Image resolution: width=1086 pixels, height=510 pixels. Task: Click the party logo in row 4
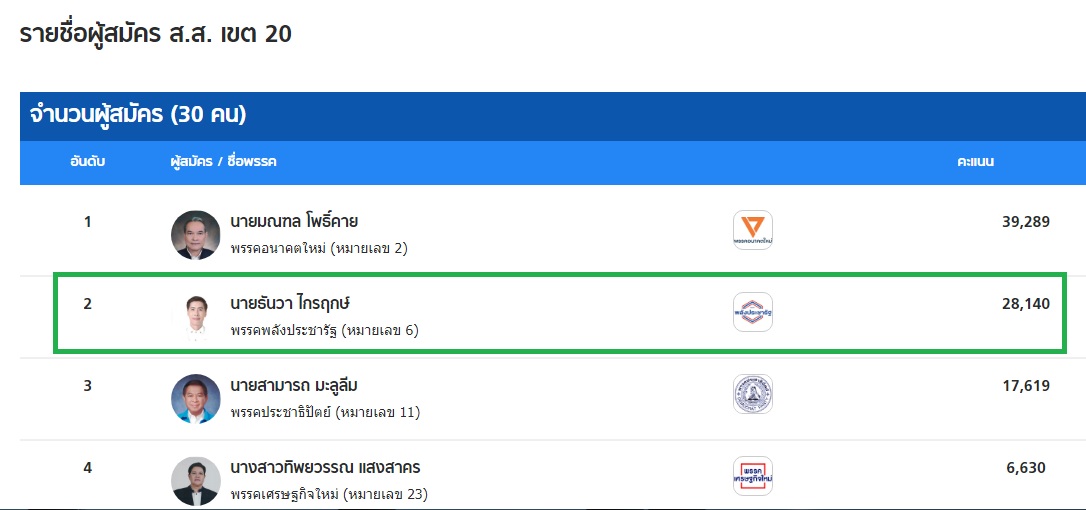pos(752,476)
